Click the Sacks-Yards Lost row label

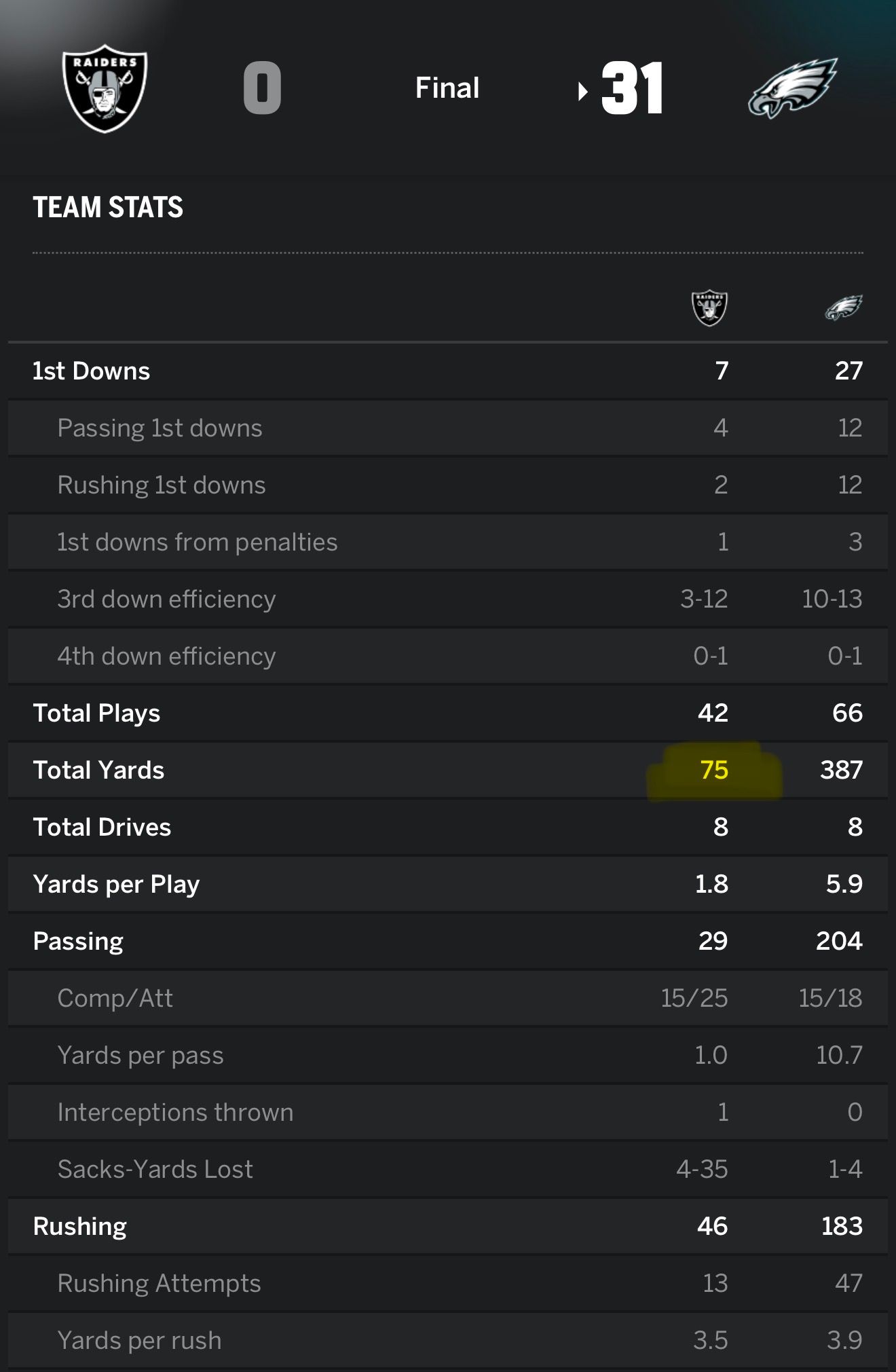click(x=155, y=1169)
